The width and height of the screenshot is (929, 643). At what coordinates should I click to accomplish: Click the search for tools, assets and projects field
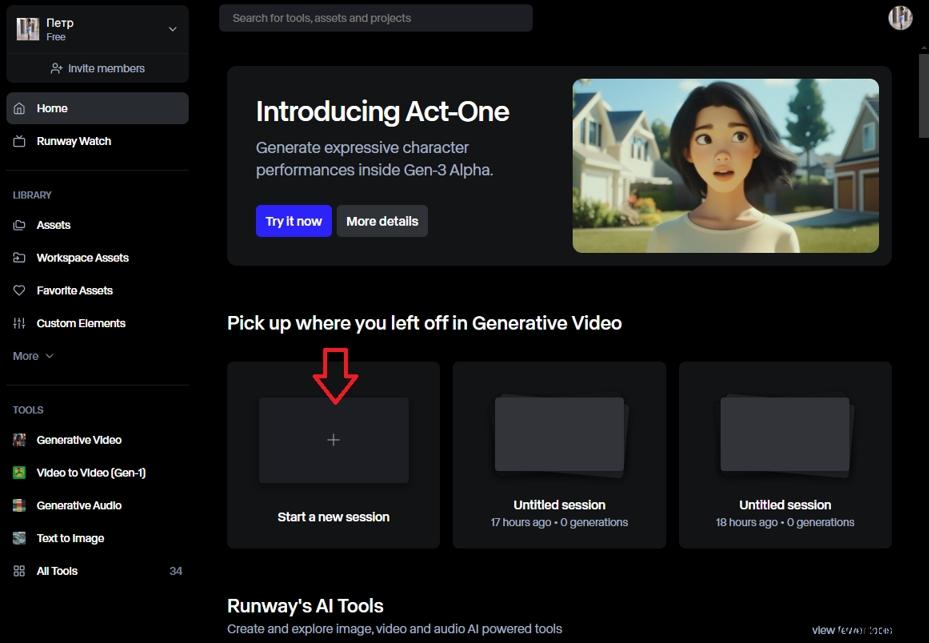coord(376,18)
